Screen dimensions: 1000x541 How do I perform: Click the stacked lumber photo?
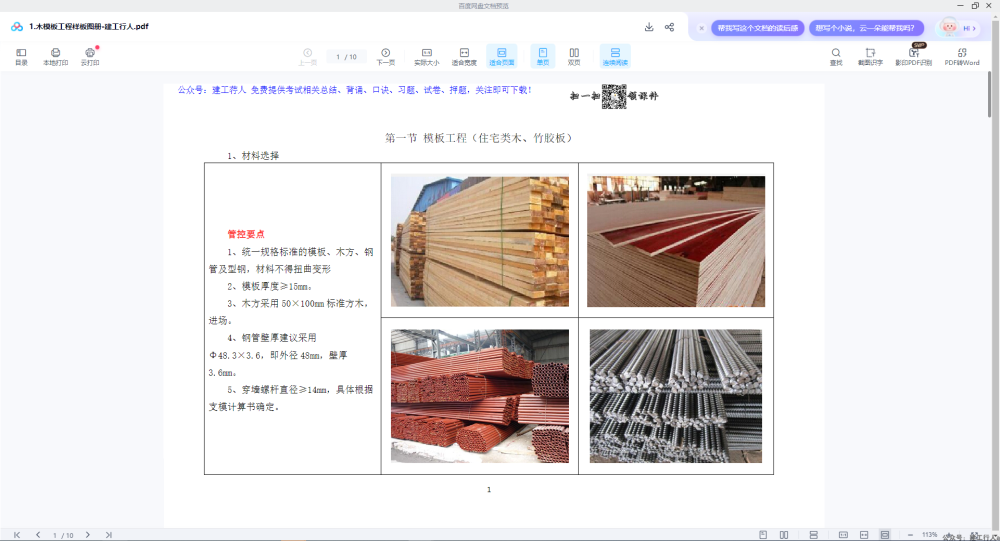click(x=480, y=241)
